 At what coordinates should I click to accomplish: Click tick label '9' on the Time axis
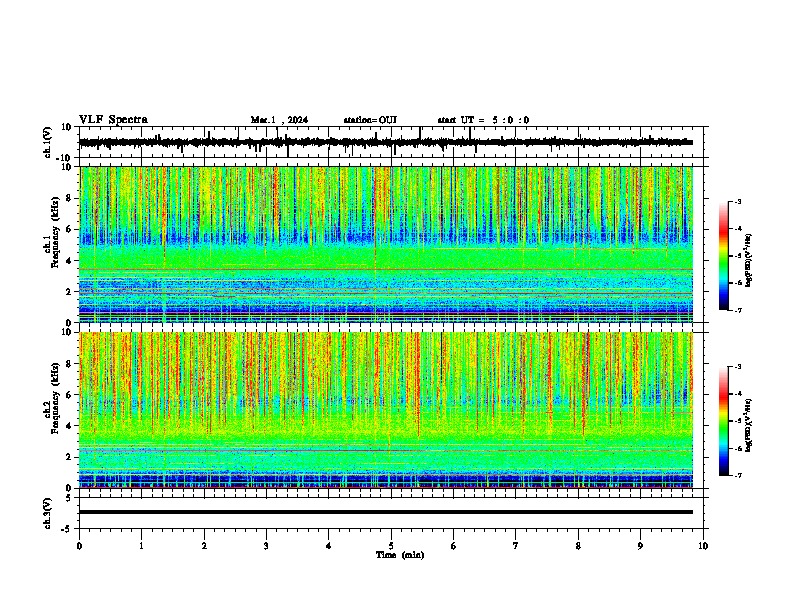point(640,546)
